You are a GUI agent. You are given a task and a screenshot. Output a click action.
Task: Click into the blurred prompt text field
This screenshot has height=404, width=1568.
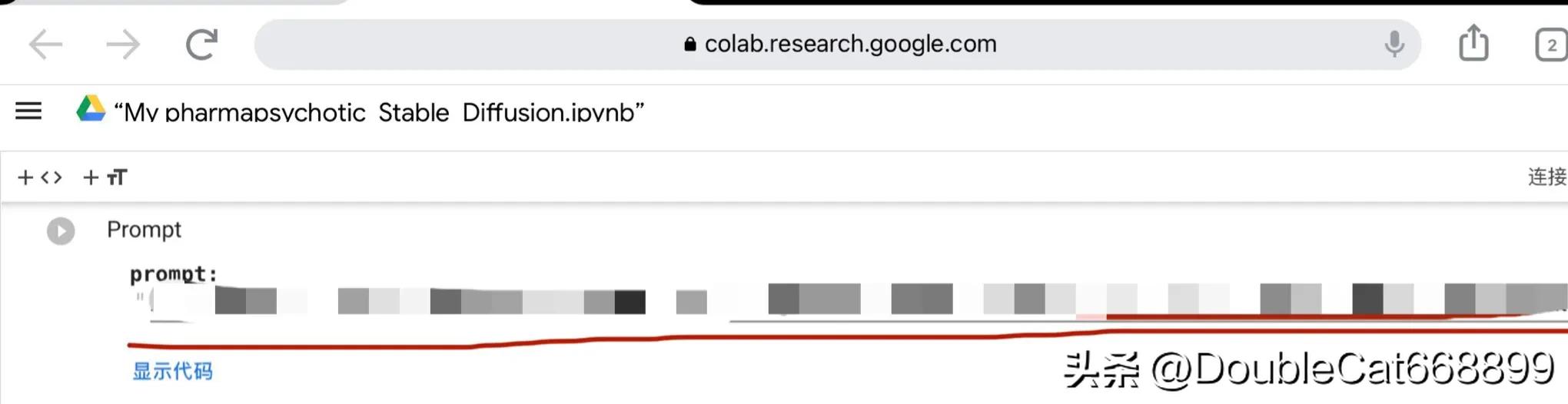[845, 300]
